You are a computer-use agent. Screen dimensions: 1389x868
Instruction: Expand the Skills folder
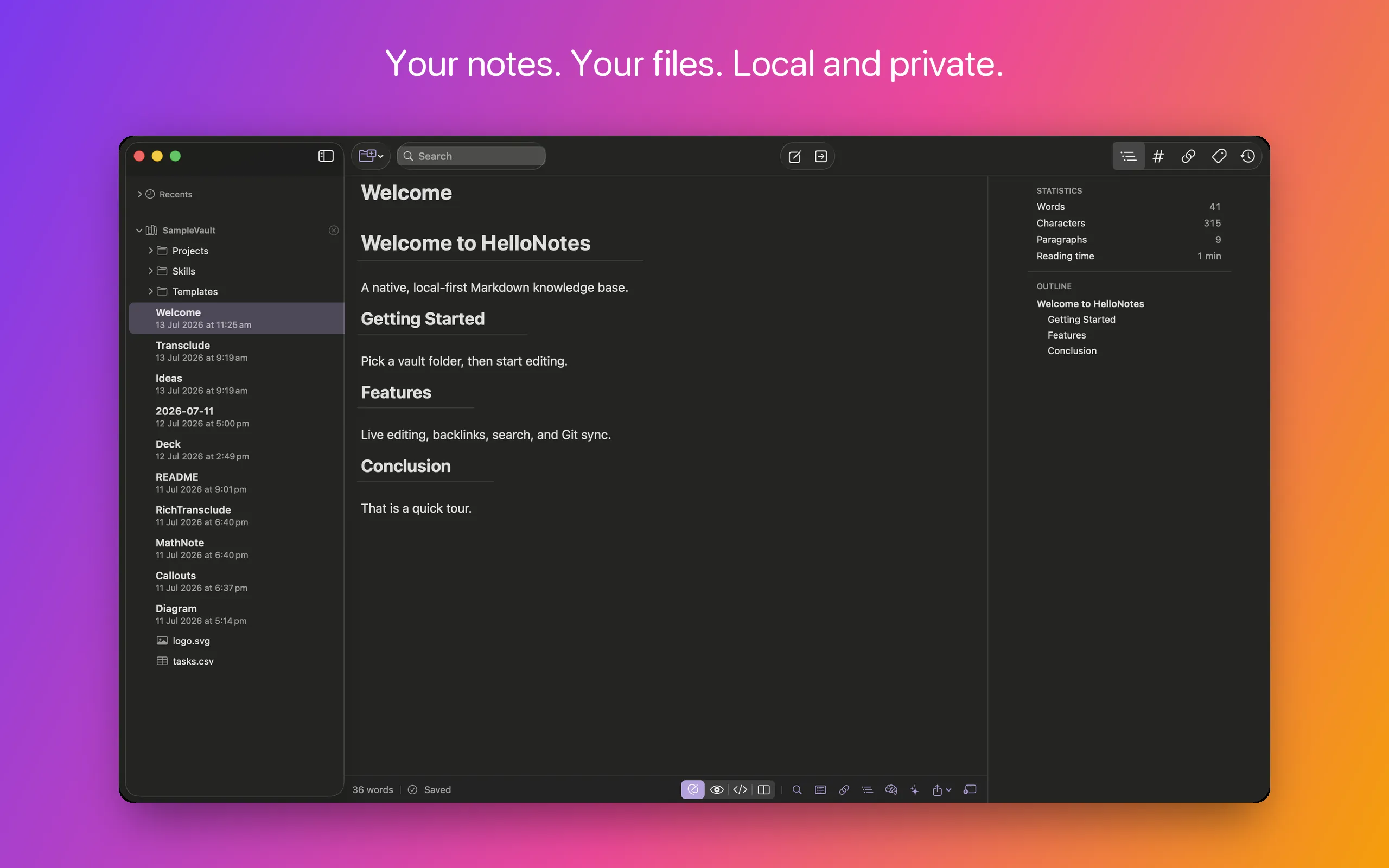point(150,271)
